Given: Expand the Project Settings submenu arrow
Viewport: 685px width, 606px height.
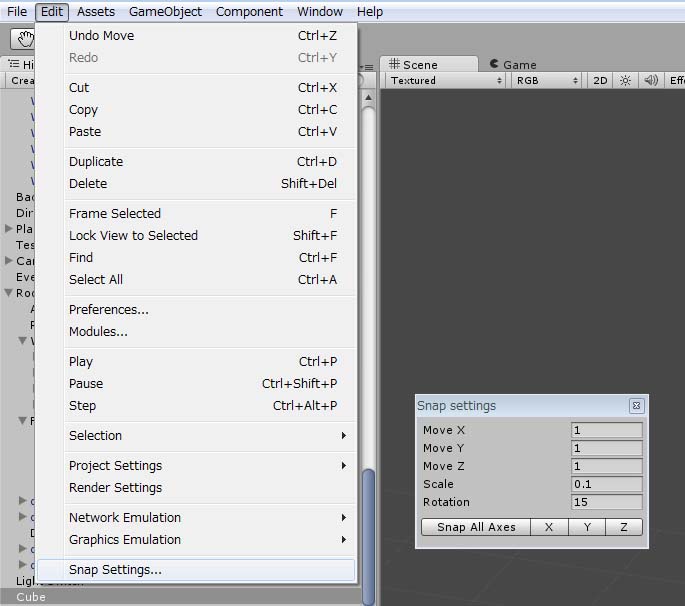Looking at the screenshot, I should click(x=344, y=465).
